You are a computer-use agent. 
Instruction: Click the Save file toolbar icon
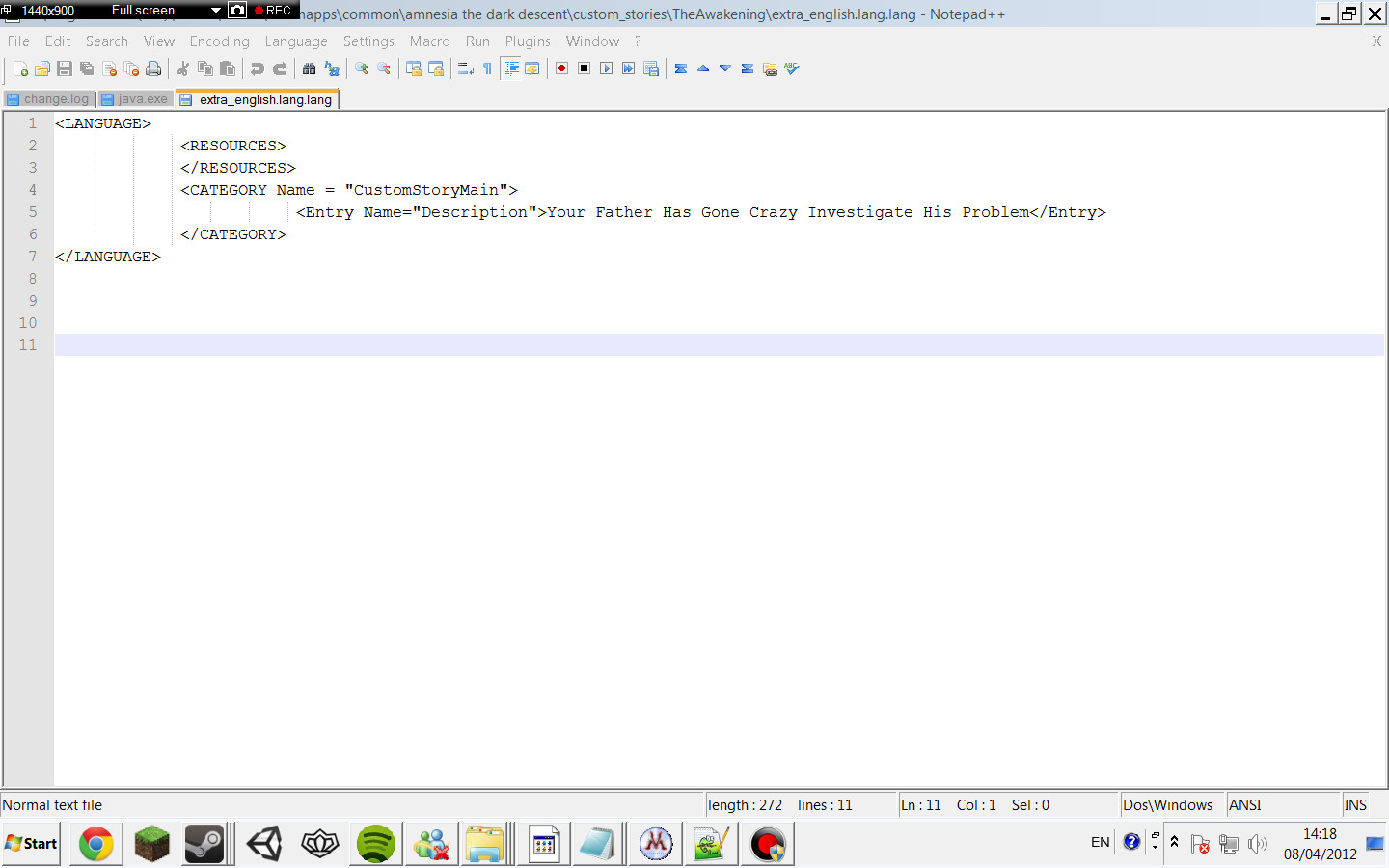tap(65, 68)
